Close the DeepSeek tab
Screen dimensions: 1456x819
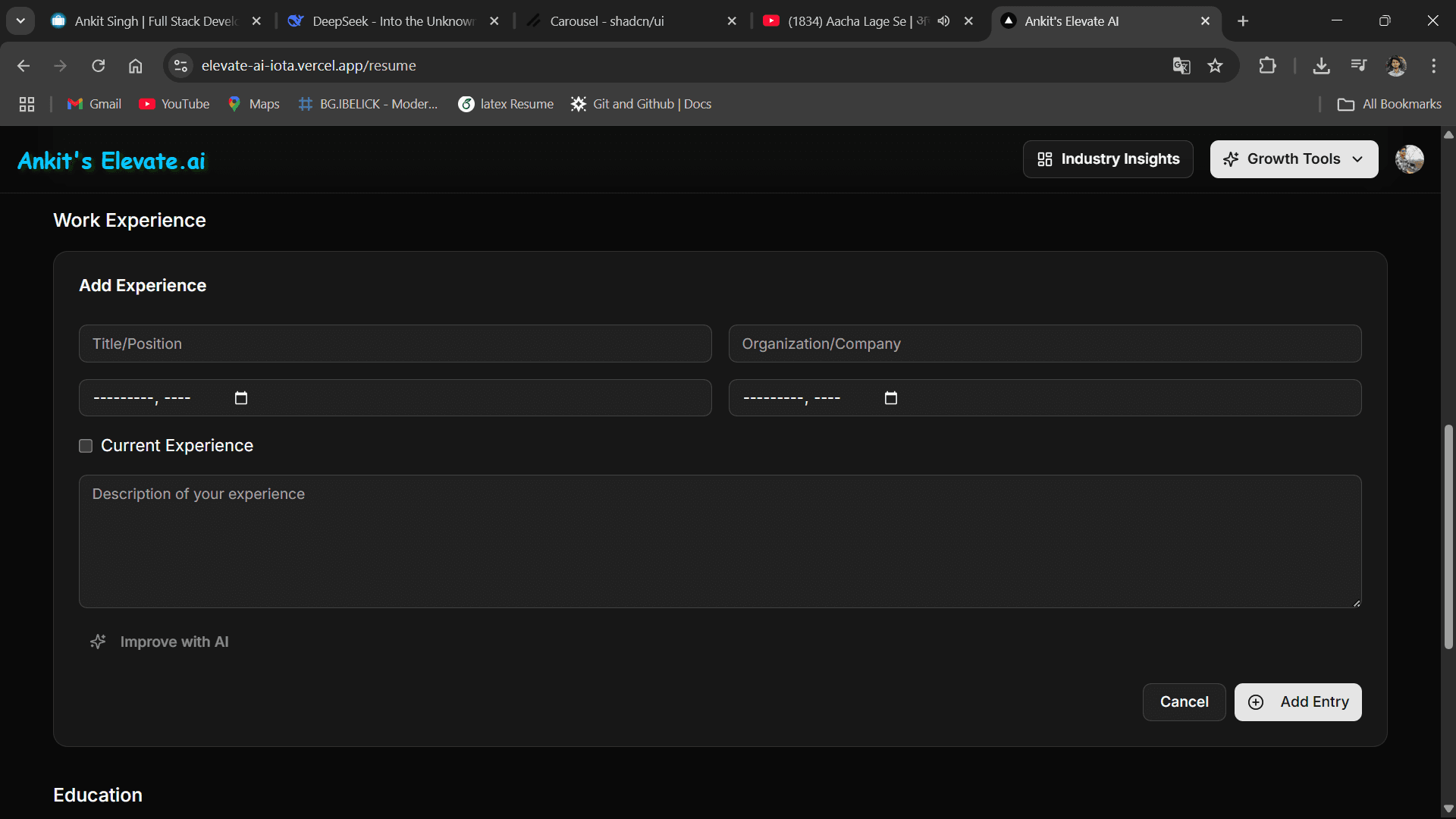click(x=494, y=21)
